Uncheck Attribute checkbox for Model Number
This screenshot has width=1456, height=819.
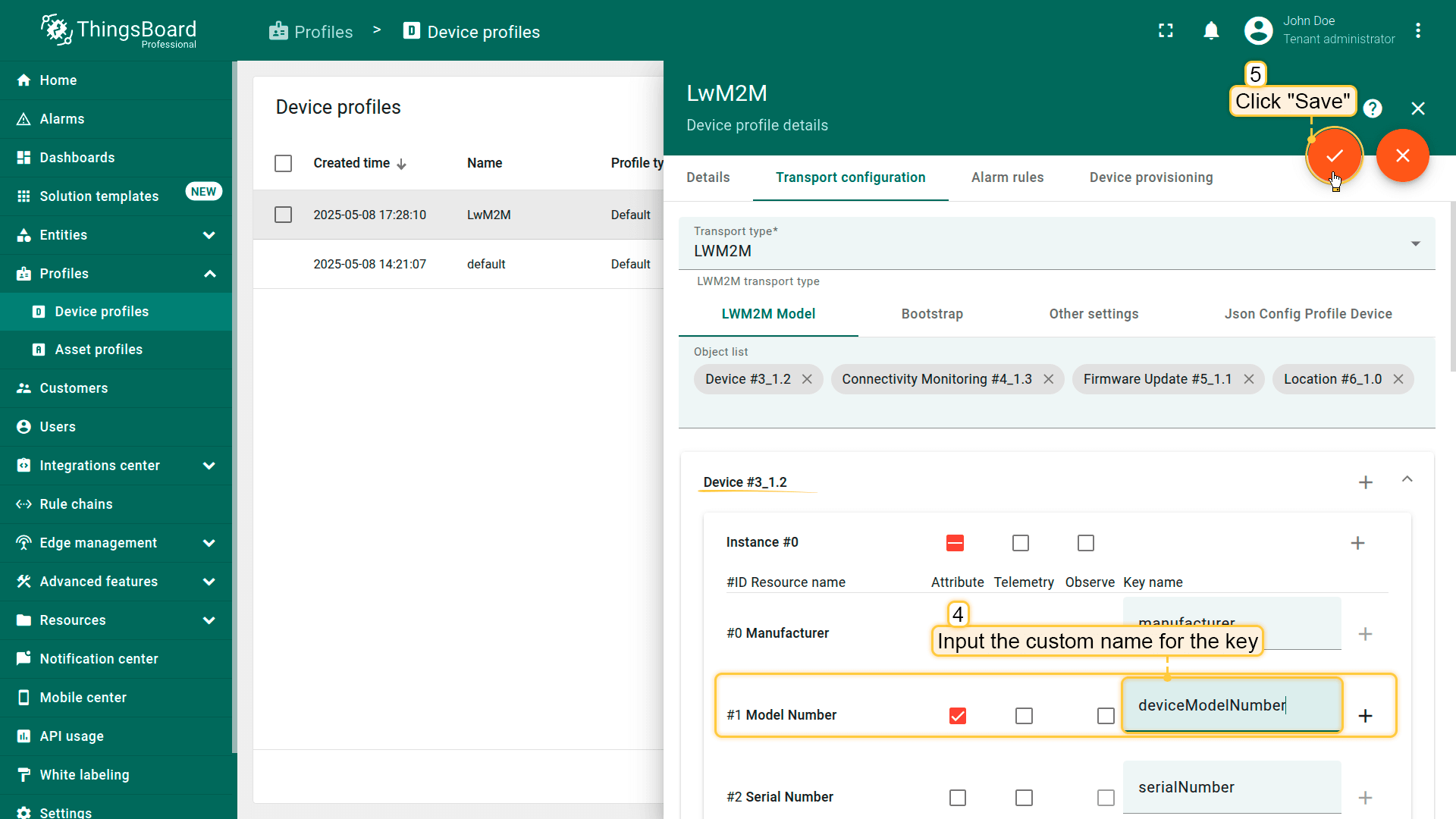(957, 716)
